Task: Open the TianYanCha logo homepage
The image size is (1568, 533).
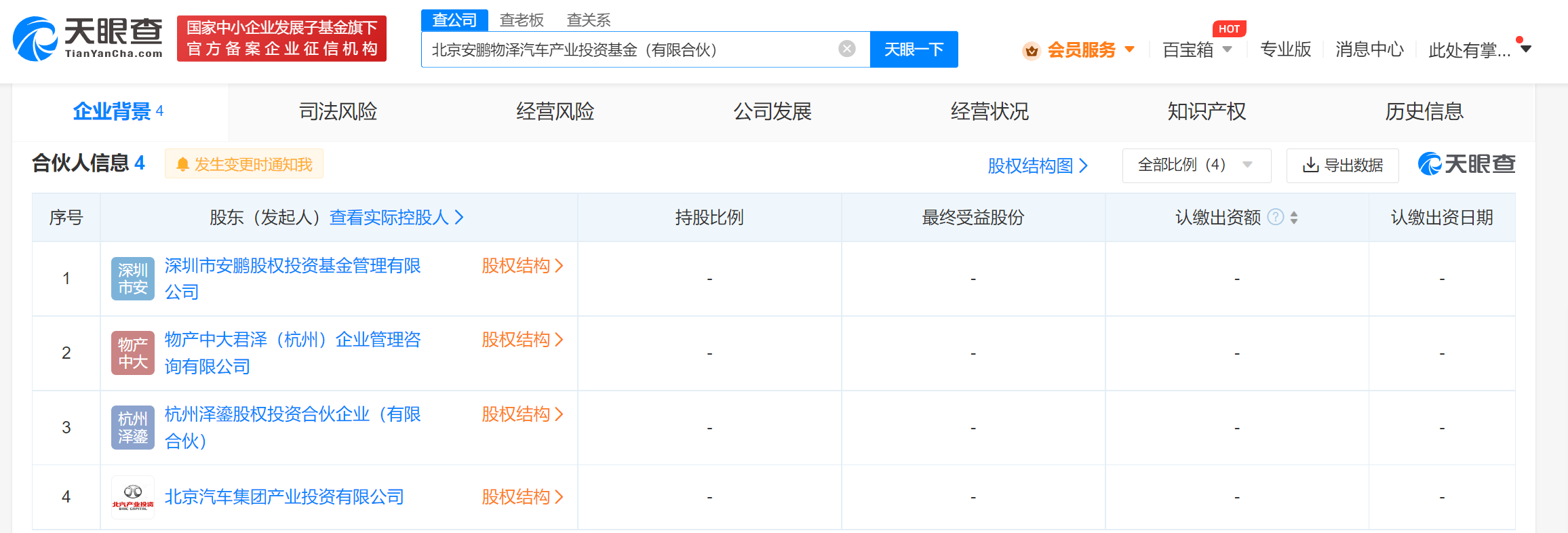Action: coord(88,39)
